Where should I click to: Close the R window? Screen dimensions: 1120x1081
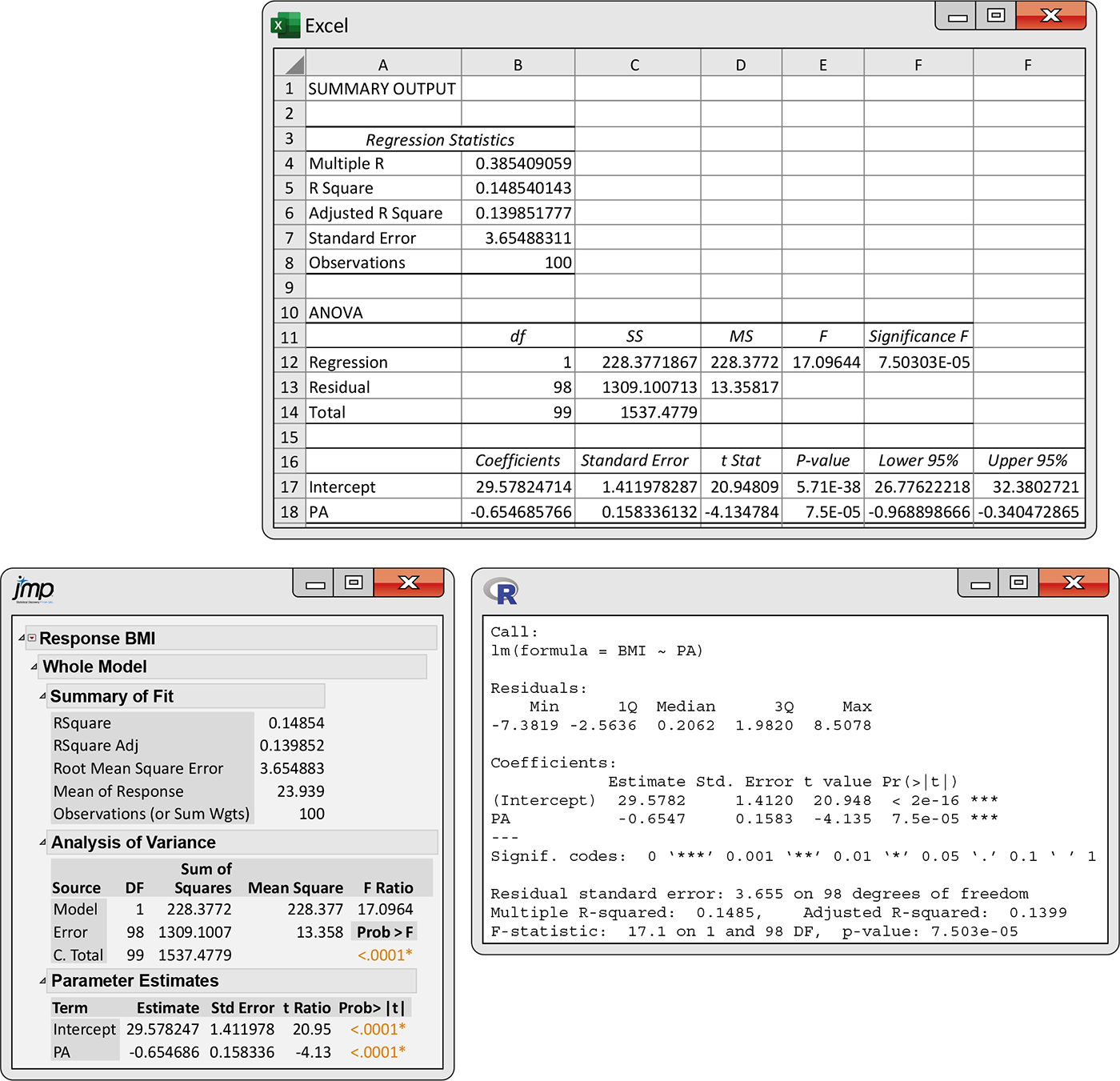click(x=1073, y=583)
